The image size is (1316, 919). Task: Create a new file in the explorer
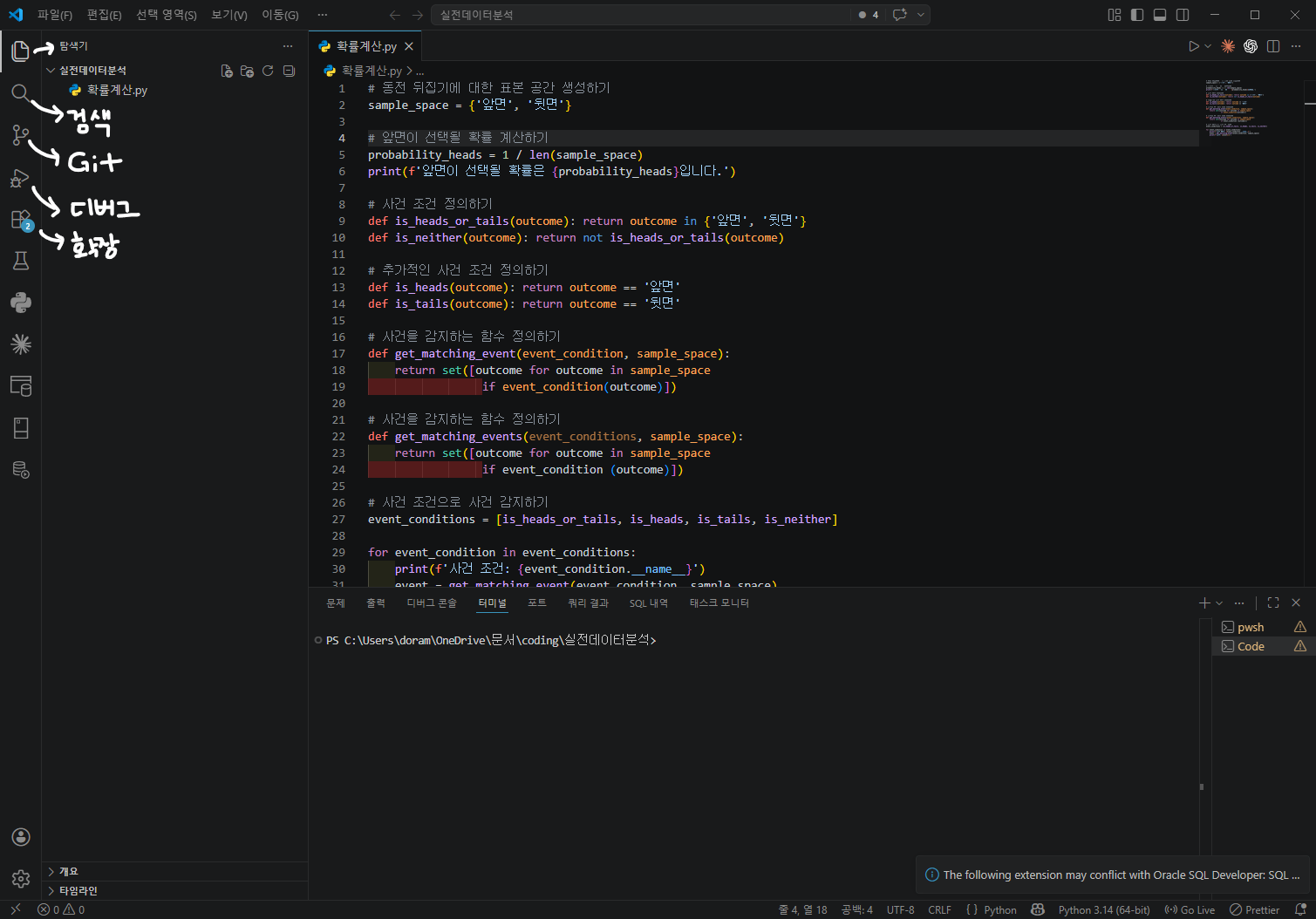tap(227, 71)
